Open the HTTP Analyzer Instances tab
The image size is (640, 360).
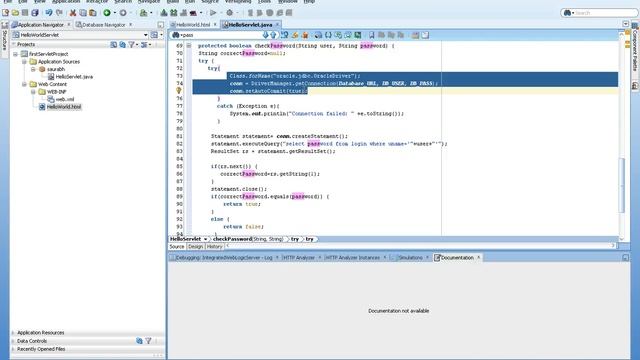(x=353, y=258)
